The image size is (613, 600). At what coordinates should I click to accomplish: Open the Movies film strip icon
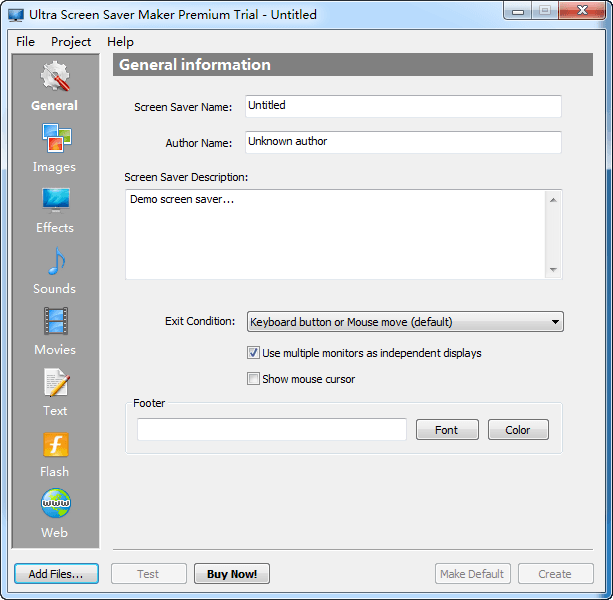(x=55, y=322)
